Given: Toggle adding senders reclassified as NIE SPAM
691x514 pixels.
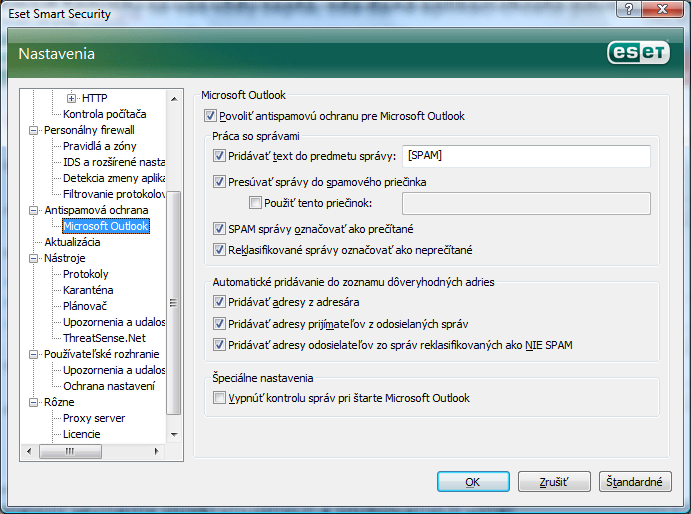Looking at the screenshot, I should [x=219, y=345].
